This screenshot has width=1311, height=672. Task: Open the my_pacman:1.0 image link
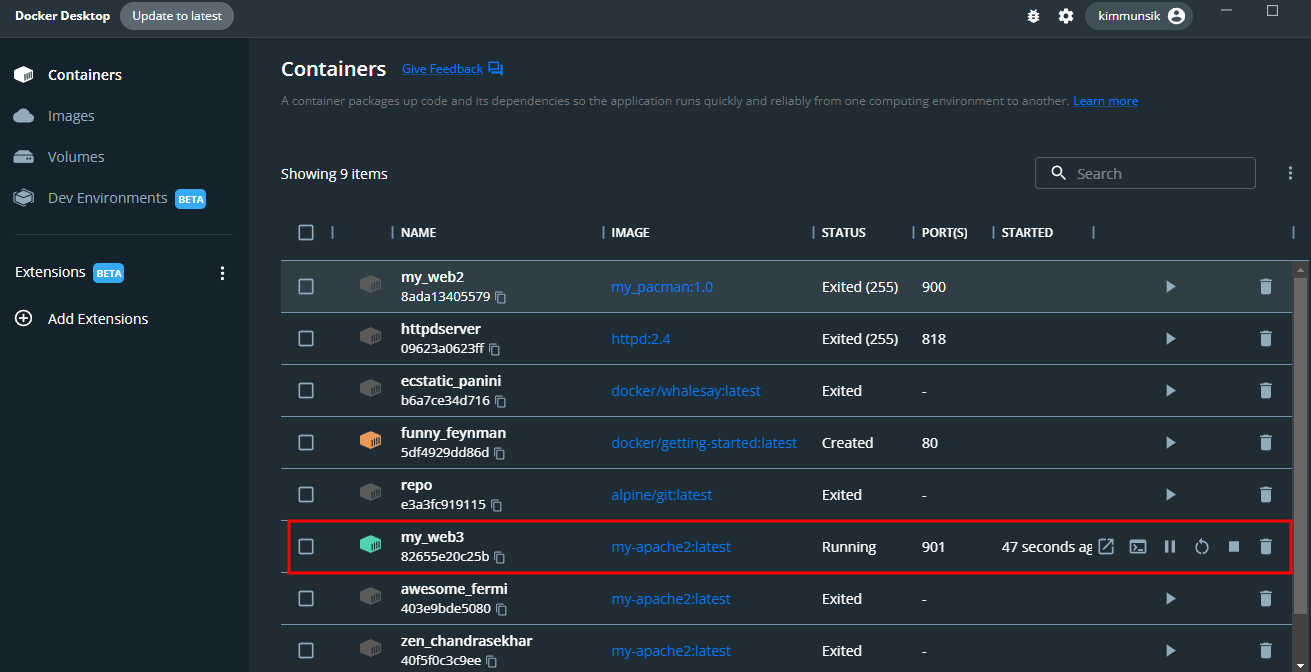[662, 287]
